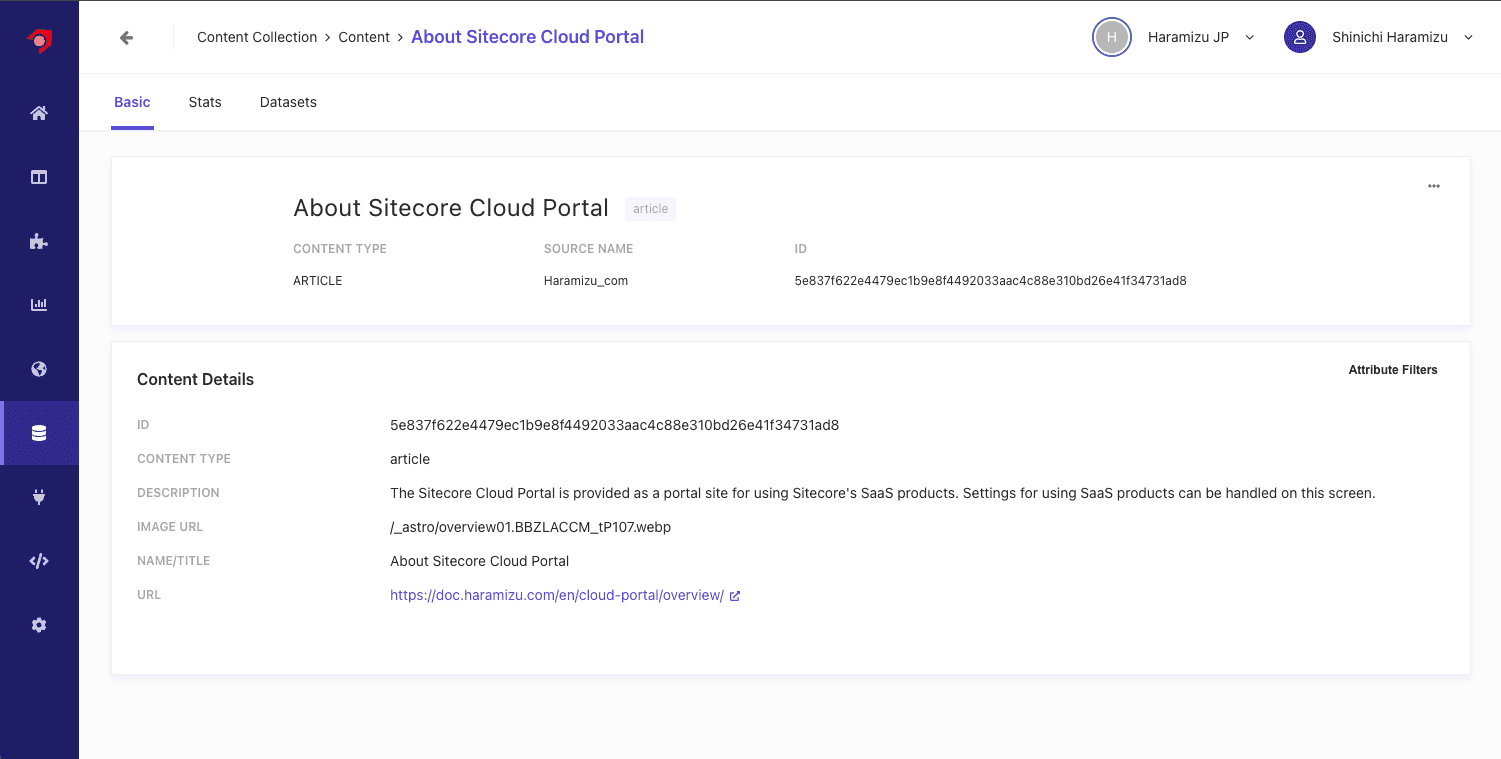This screenshot has height=759, width=1501.
Task: Open the three-dot more options menu
Action: point(1434,186)
